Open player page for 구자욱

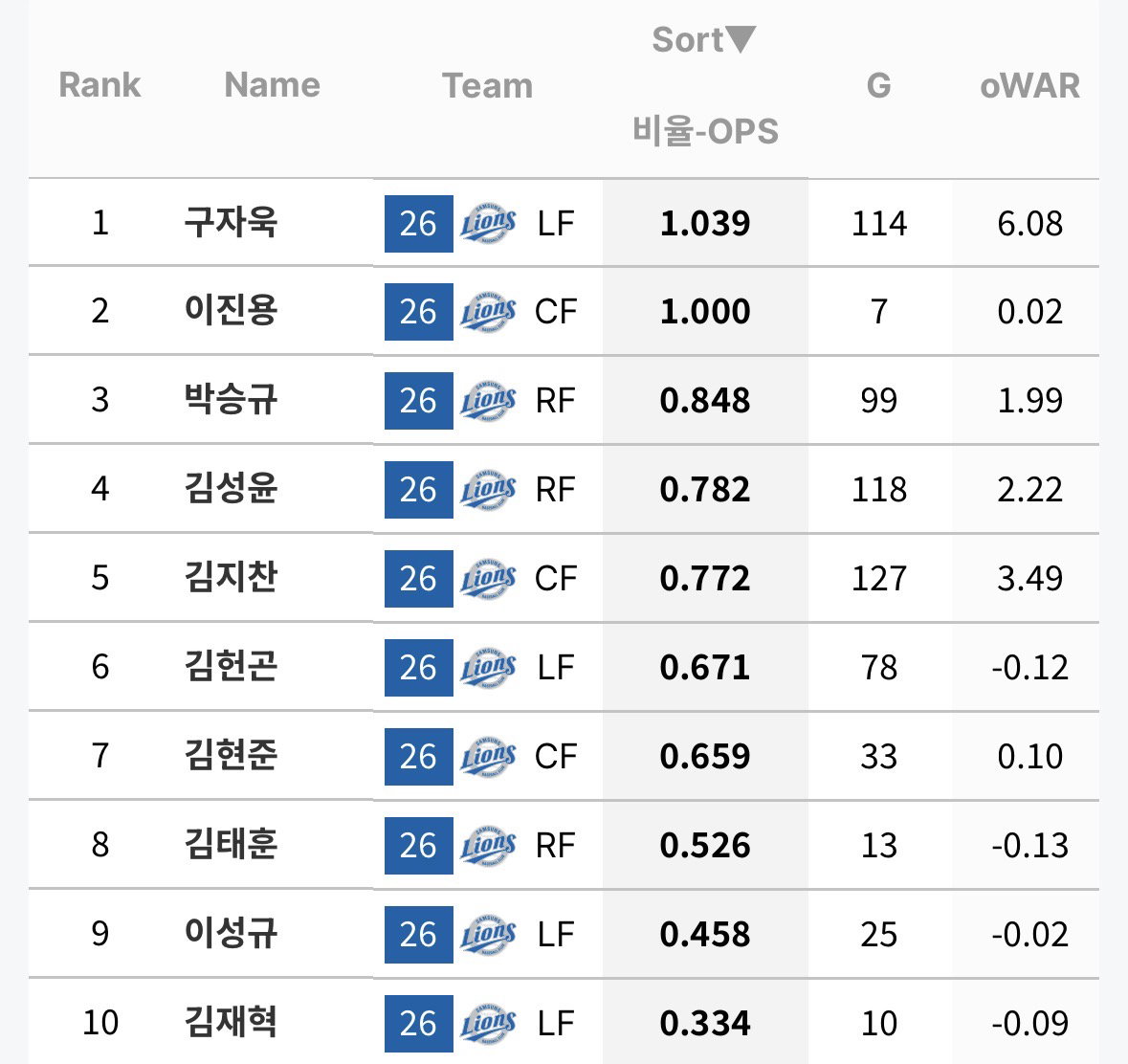(x=231, y=222)
